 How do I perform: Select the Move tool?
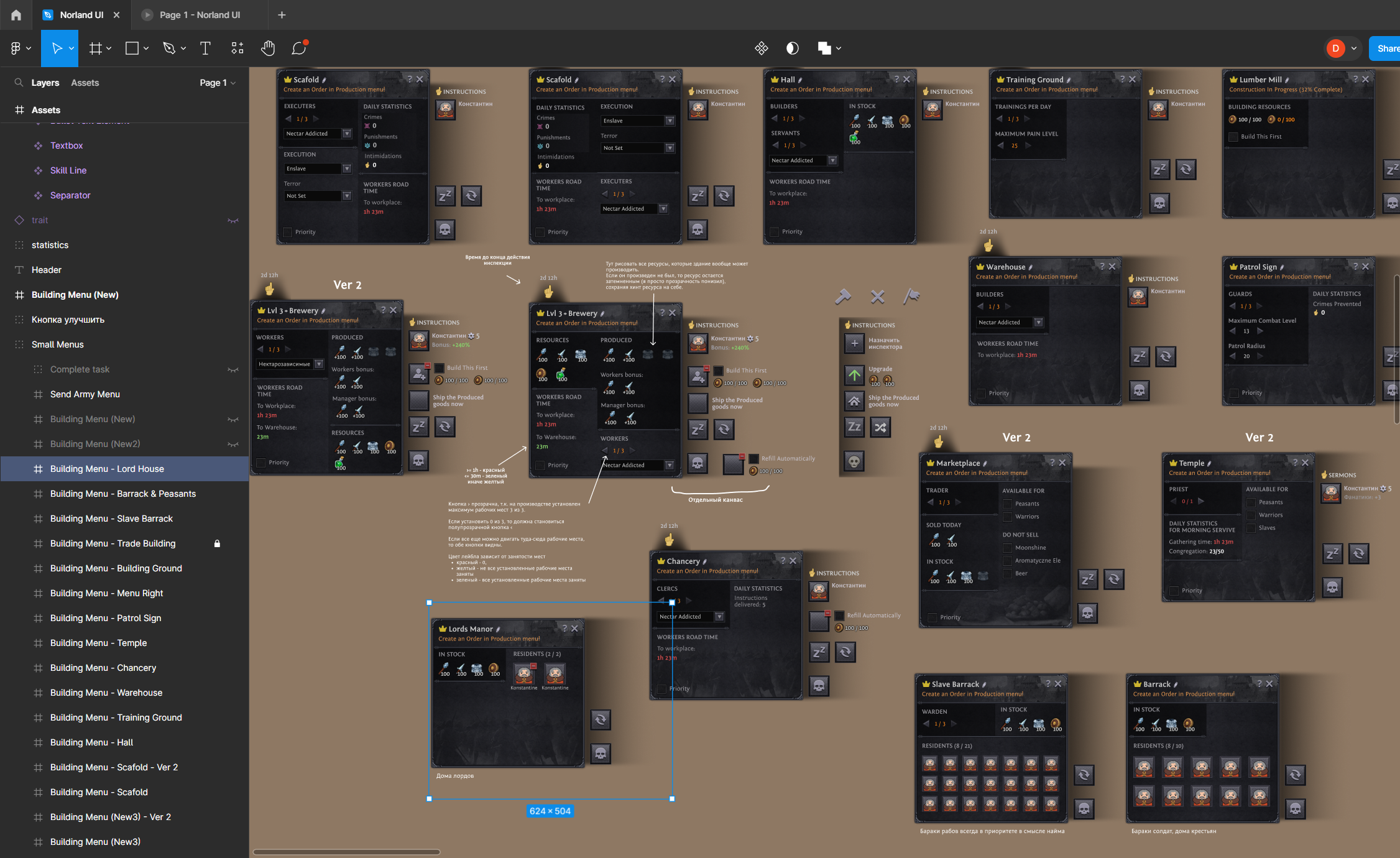[57, 48]
